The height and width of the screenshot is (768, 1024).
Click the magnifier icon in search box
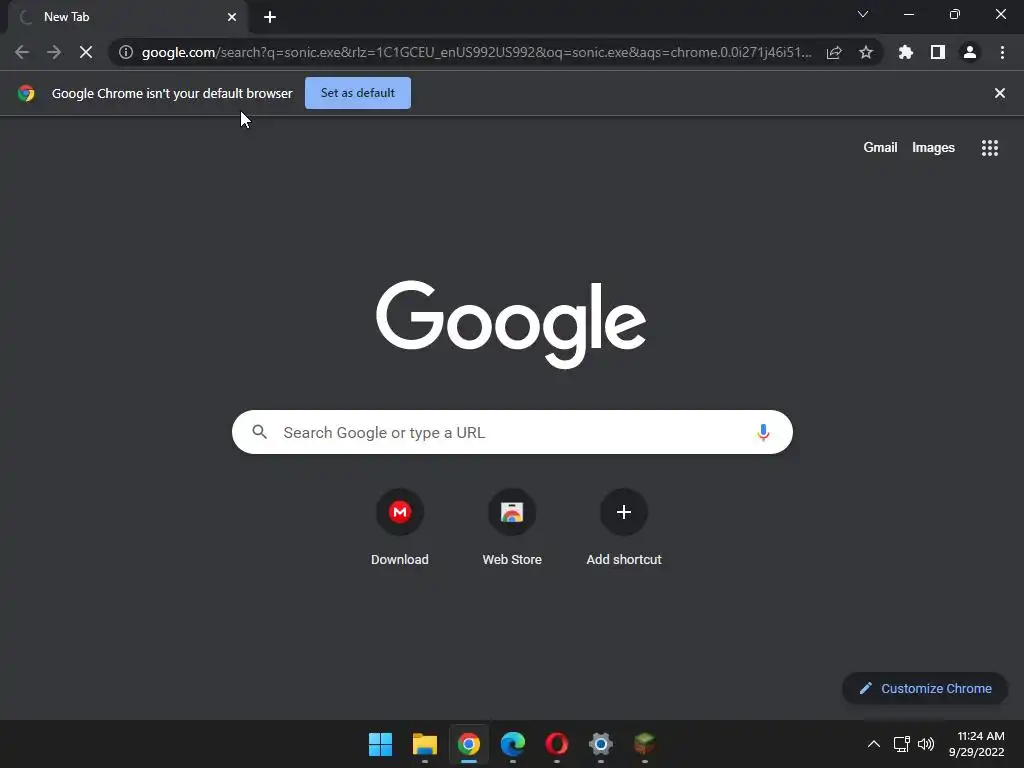pyautogui.click(x=259, y=432)
